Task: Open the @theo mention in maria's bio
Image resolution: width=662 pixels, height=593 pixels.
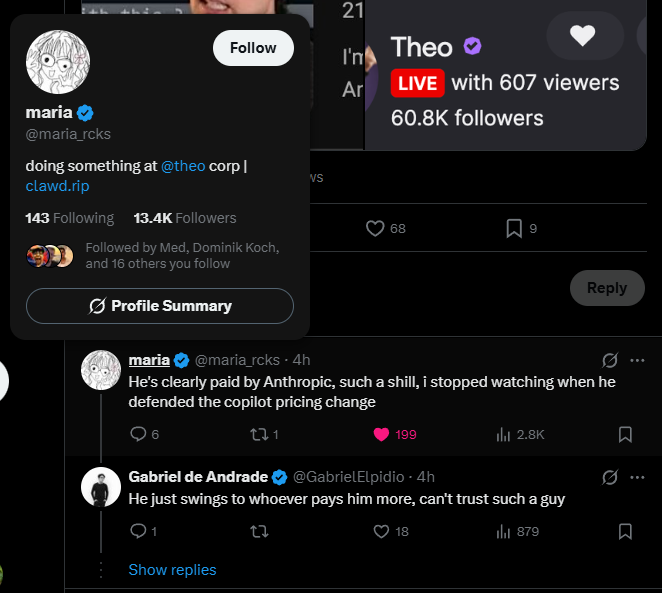Action: [x=183, y=166]
